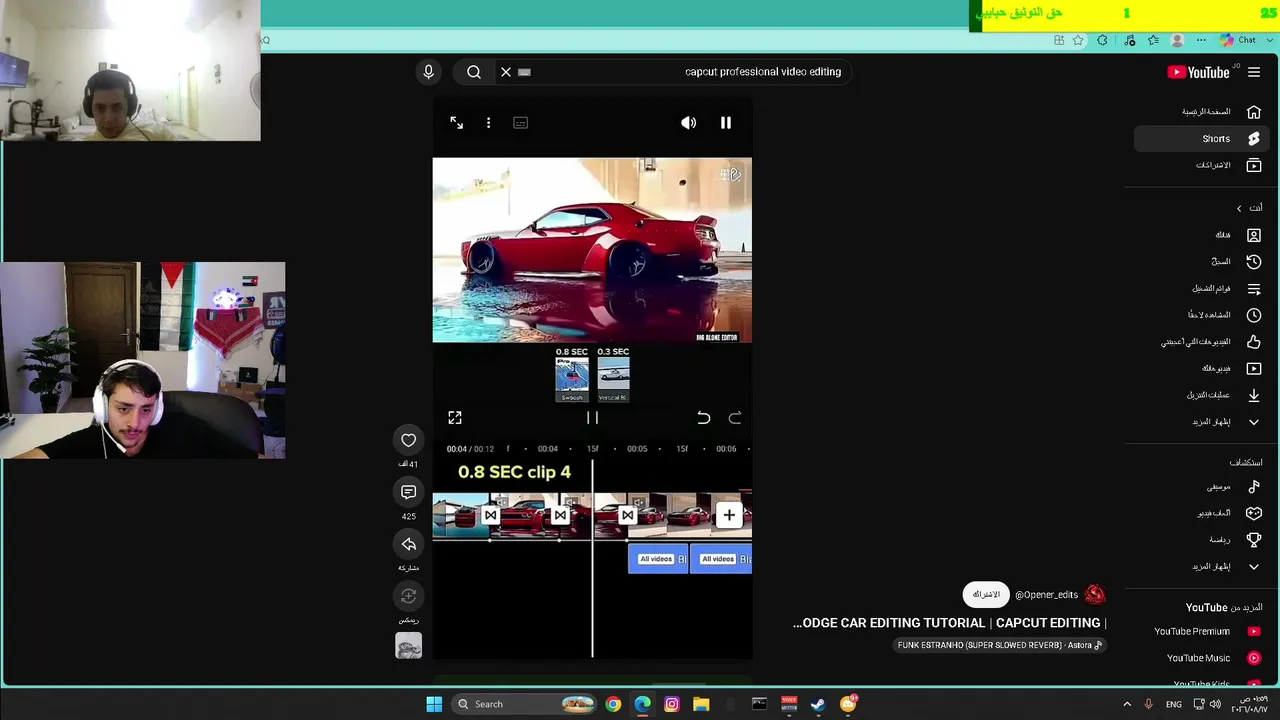Screen dimensions: 1280x720
Task: Click the CapCut undo arrow
Action: [703, 418]
